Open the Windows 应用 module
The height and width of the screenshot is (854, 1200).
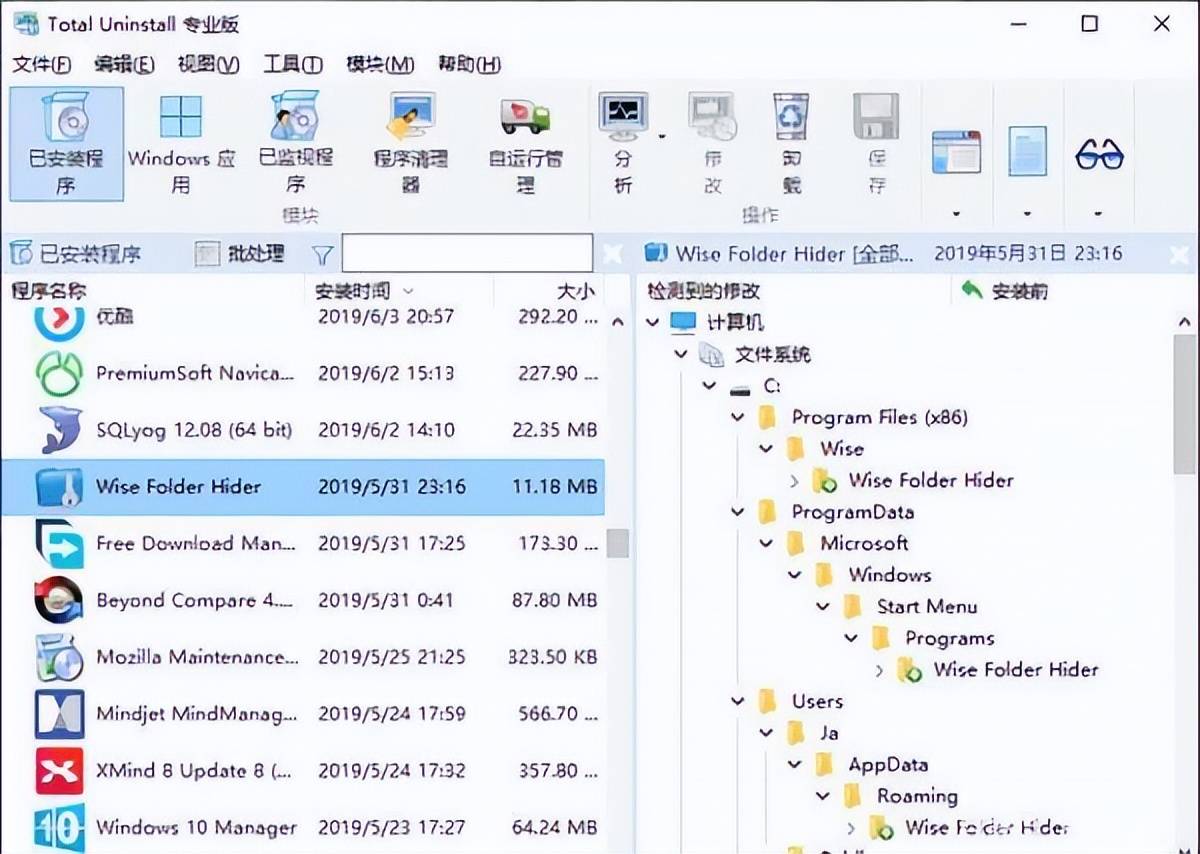tap(181, 143)
